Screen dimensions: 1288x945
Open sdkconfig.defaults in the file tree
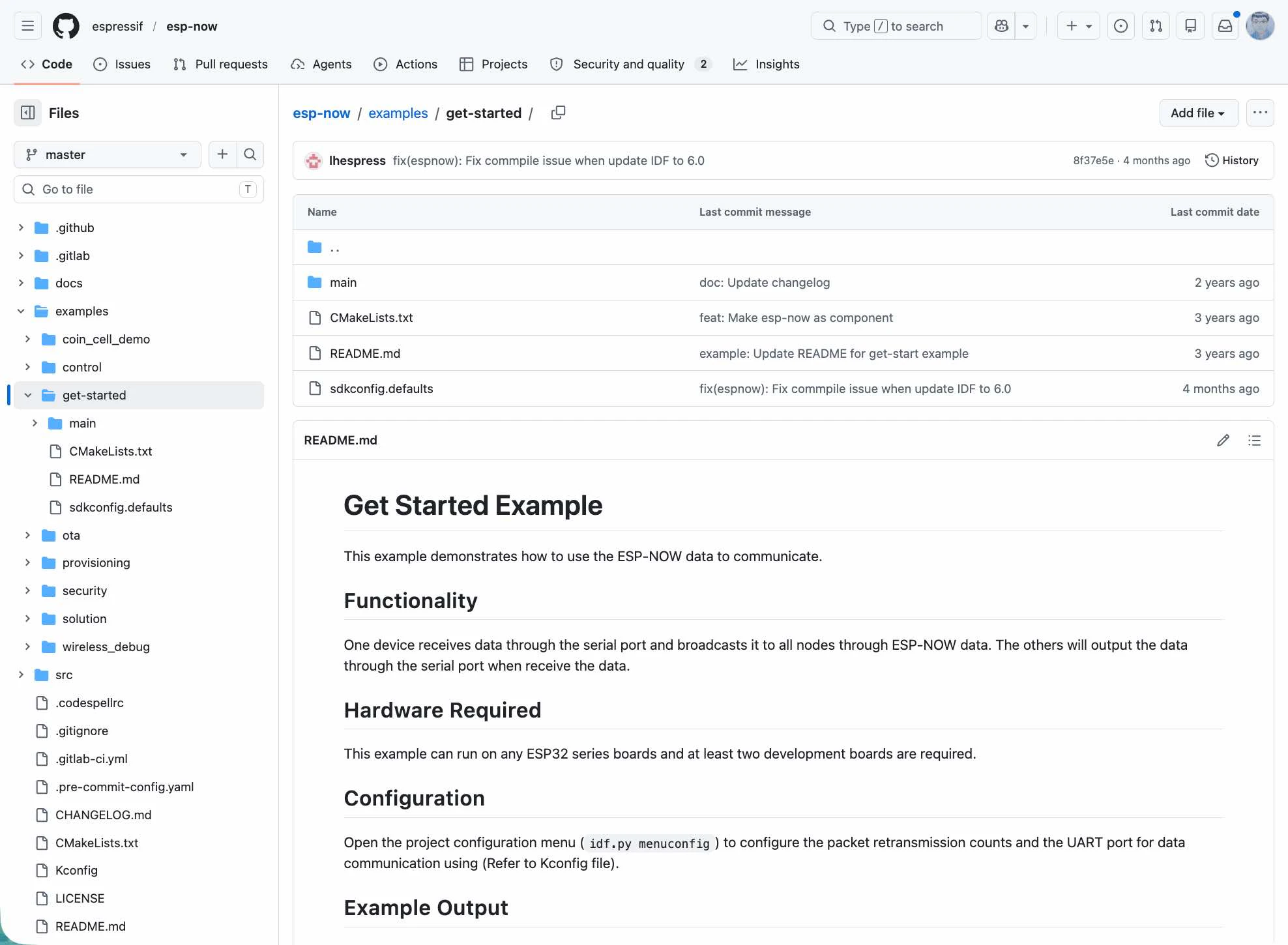[121, 507]
